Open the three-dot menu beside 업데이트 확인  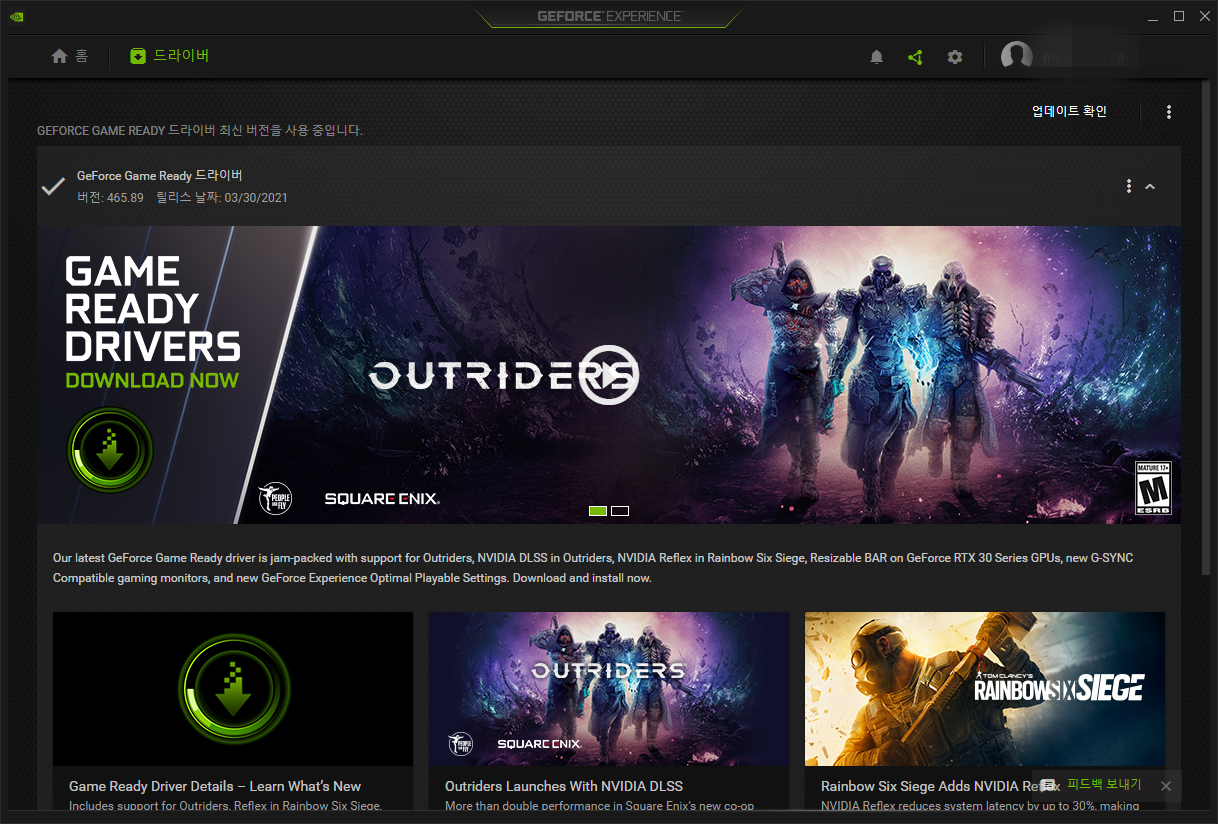(x=1169, y=112)
